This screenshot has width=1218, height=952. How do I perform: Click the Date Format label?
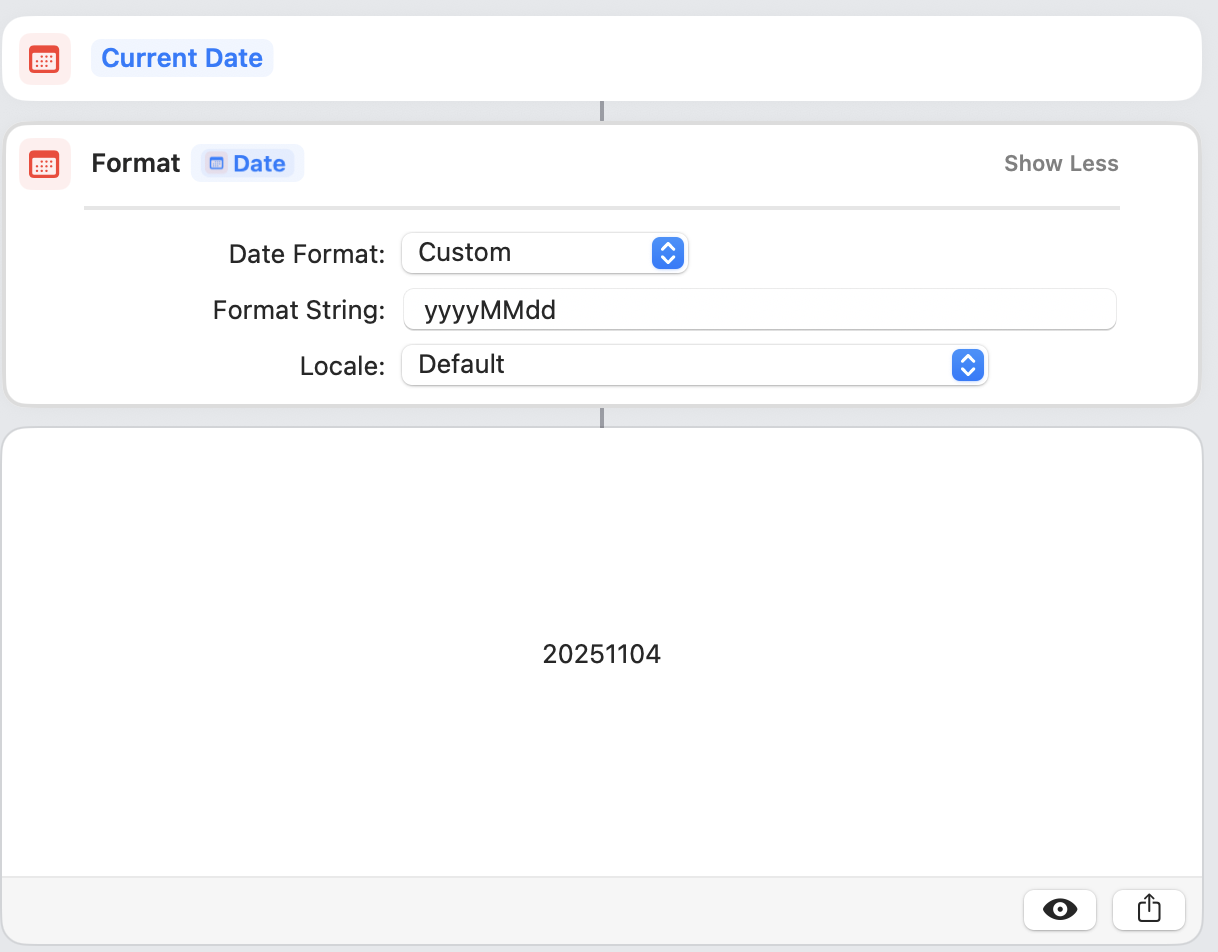pyautogui.click(x=306, y=254)
